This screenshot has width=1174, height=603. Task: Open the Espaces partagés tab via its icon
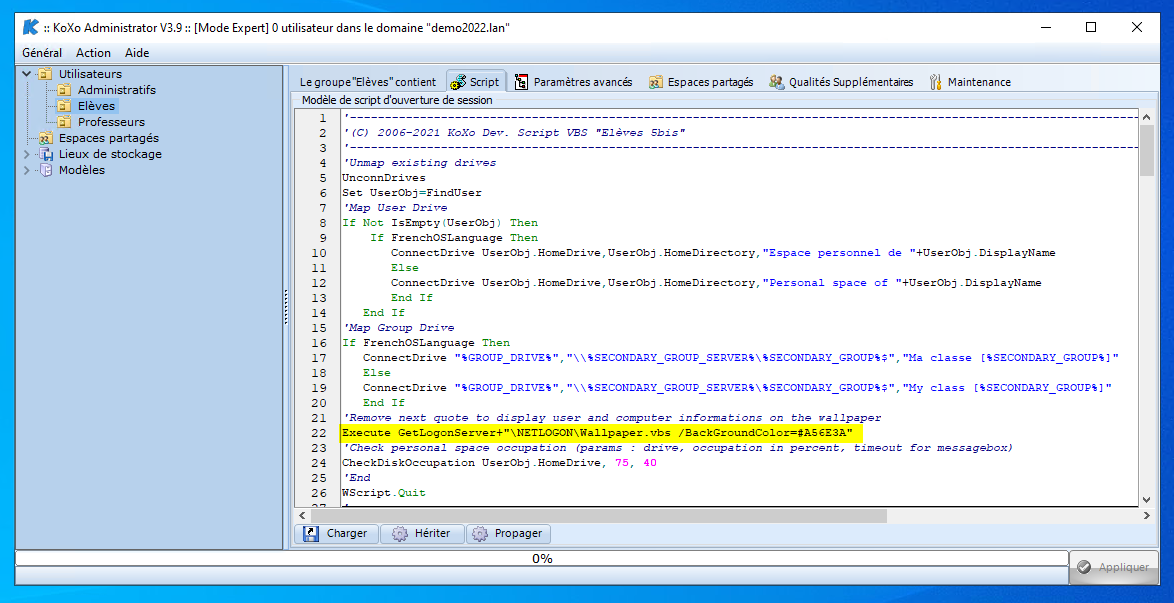656,82
